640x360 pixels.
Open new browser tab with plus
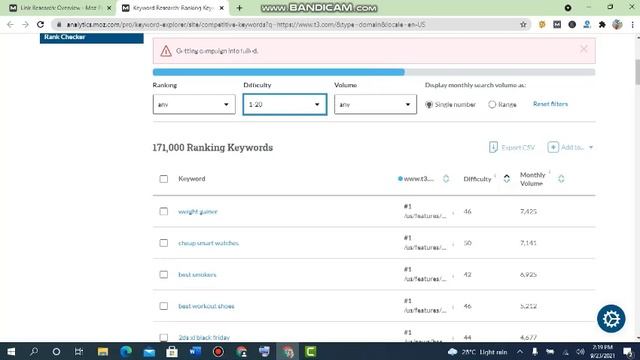240,8
